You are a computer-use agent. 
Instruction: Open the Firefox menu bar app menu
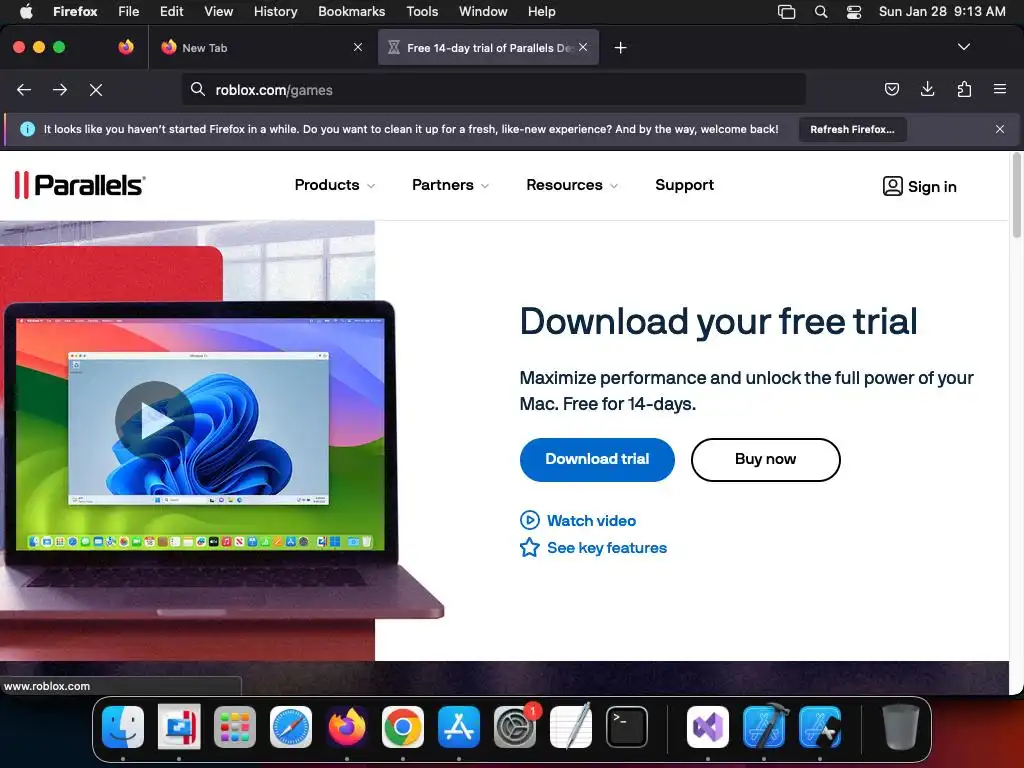click(x=75, y=11)
